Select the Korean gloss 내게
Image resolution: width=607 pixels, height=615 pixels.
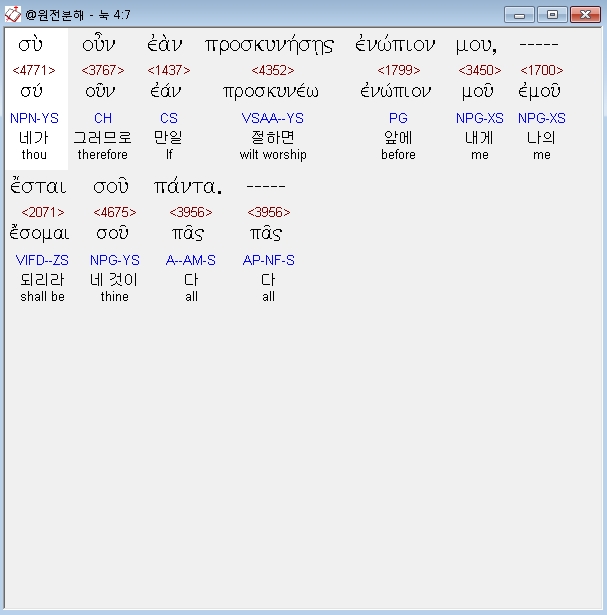(x=479, y=138)
